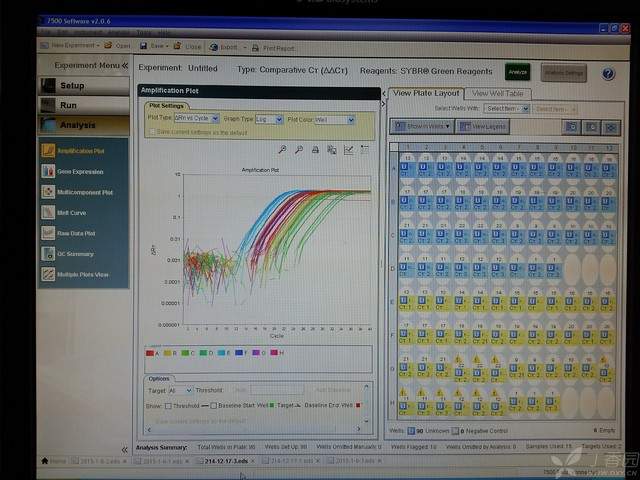Open the Multiple Plots View
Image resolution: width=640 pixels, height=480 pixels.
[x=84, y=274]
